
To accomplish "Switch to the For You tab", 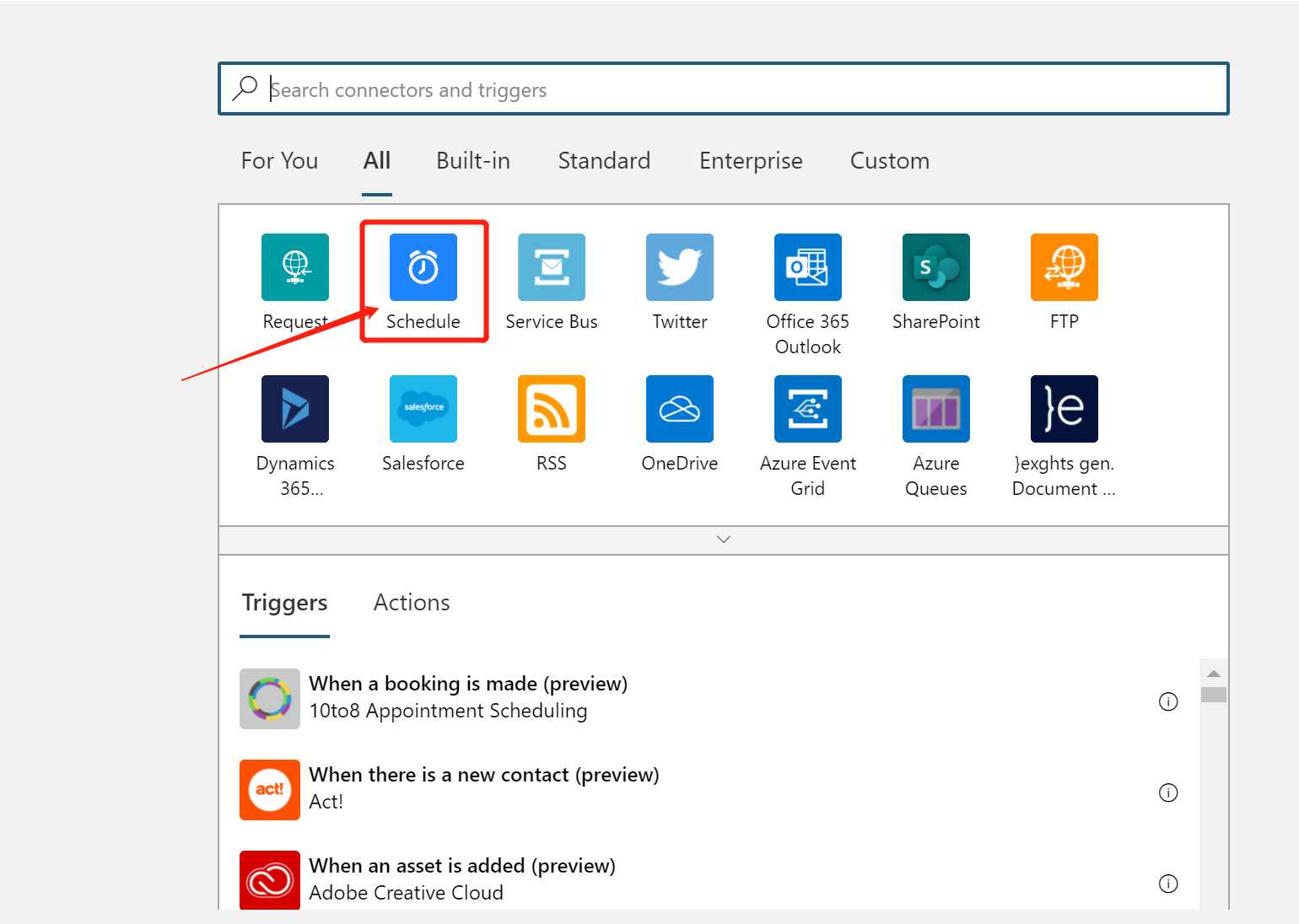I will tap(279, 160).
